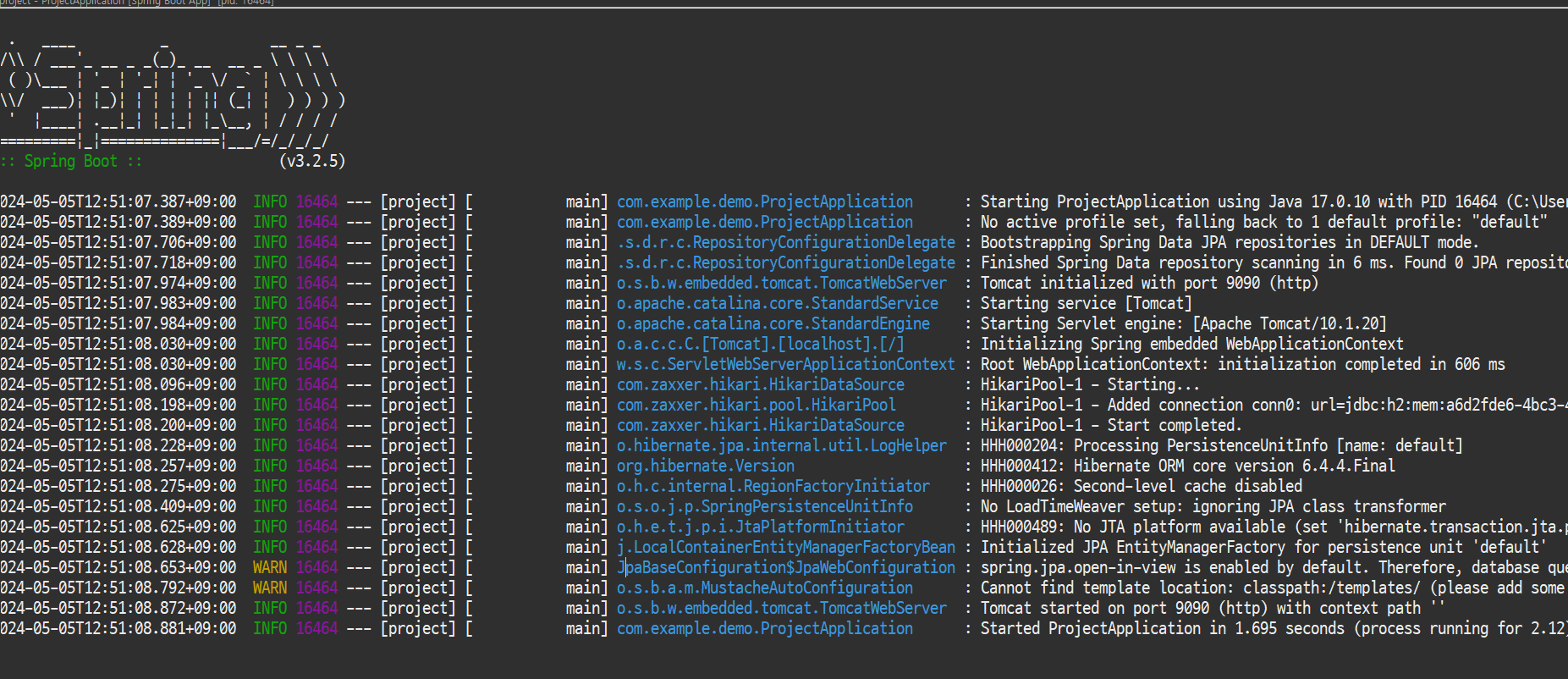1568x679 pixels.
Task: Click the 'No active profile set' log message
Action: (x=1263, y=222)
